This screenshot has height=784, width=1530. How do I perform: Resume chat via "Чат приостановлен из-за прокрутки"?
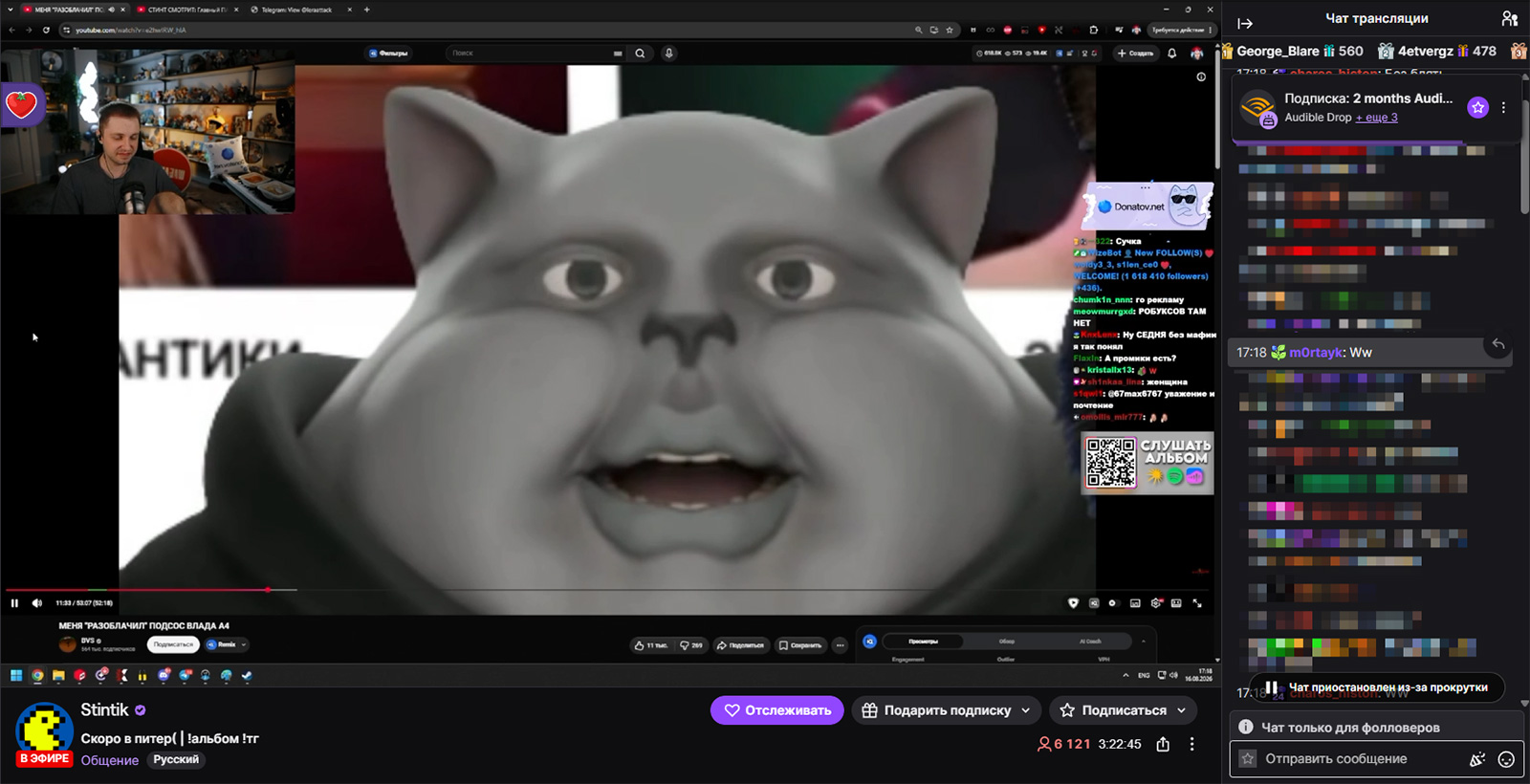click(x=1377, y=687)
